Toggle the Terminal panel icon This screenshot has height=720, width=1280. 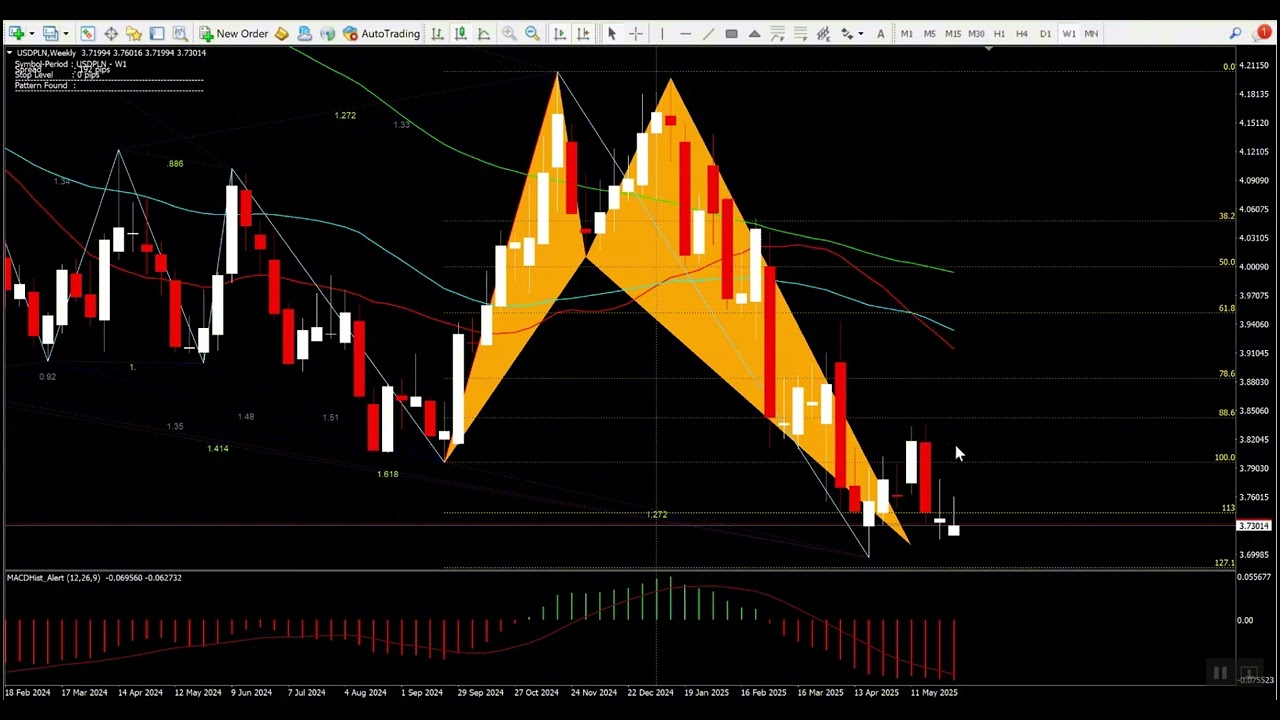157,34
